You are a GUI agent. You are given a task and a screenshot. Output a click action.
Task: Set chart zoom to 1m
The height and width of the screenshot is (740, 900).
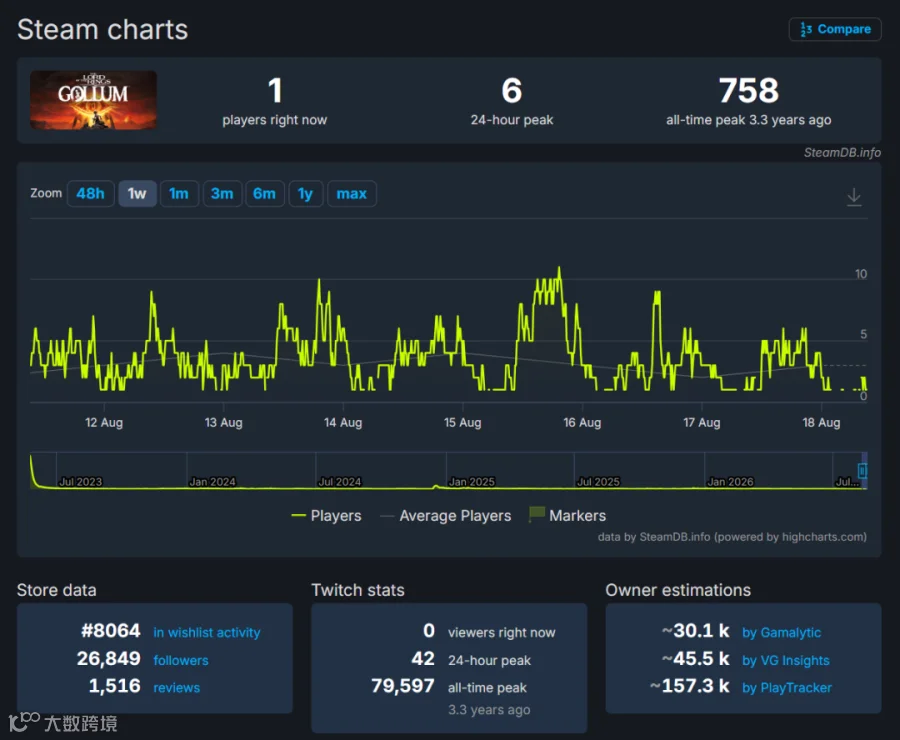[x=179, y=193]
